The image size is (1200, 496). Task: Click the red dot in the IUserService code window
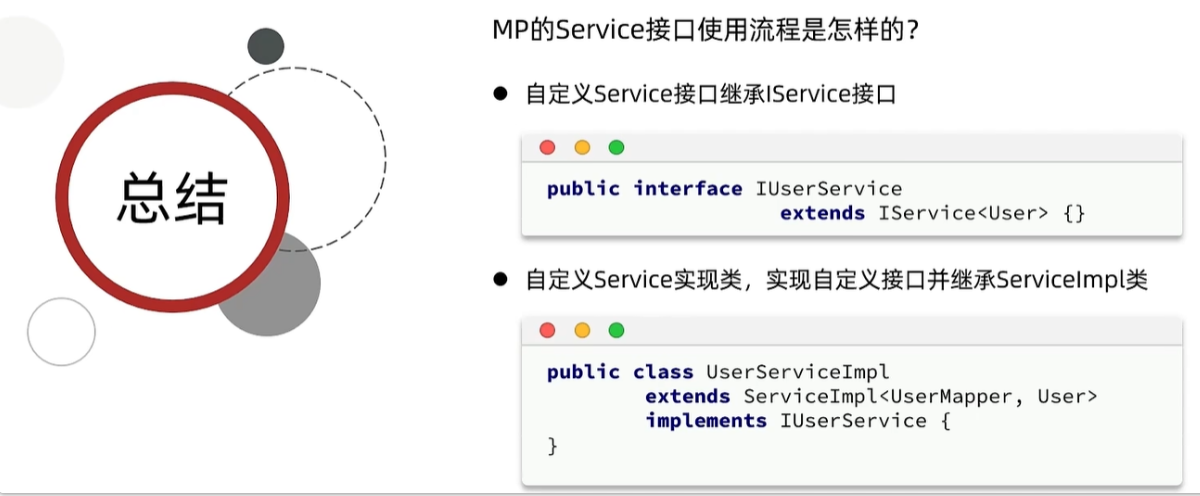[547, 148]
